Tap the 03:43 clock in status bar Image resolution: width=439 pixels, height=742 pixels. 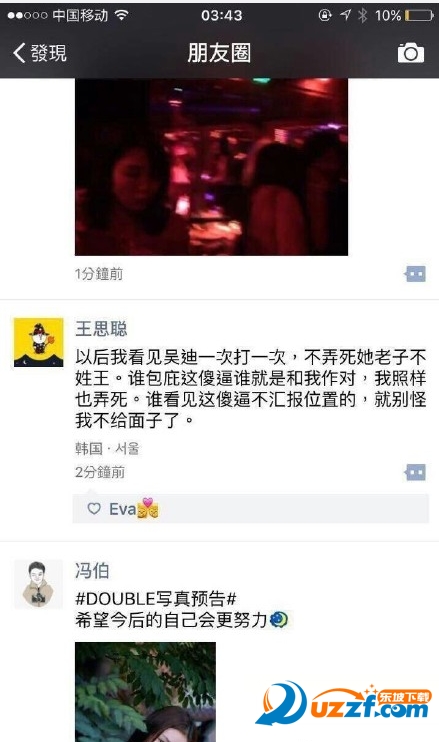221,16
